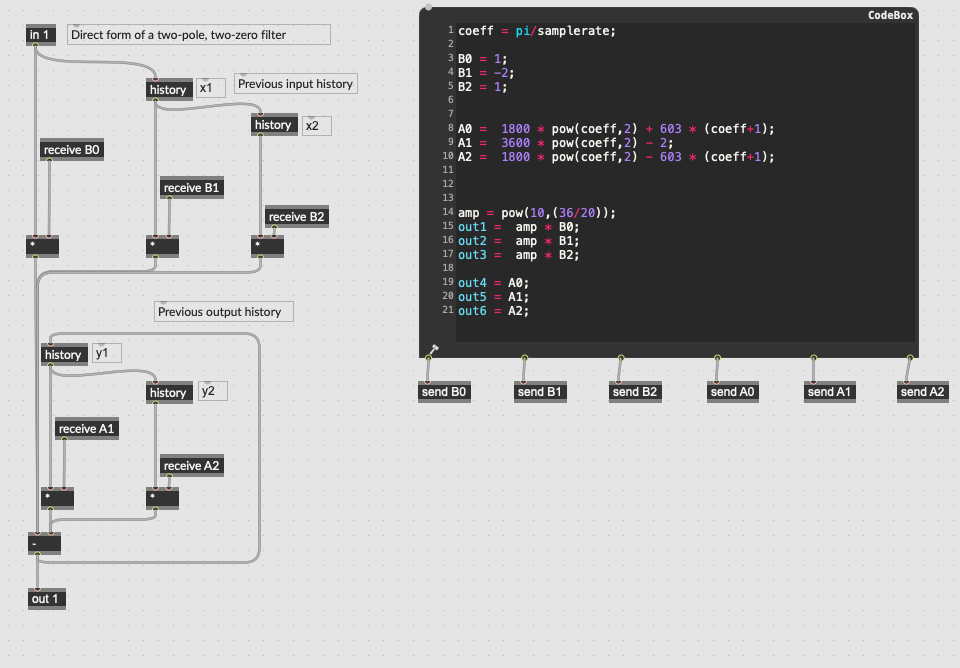The image size is (960, 668).
Task: Select the multiply object below receive B1
Action: pos(162,246)
